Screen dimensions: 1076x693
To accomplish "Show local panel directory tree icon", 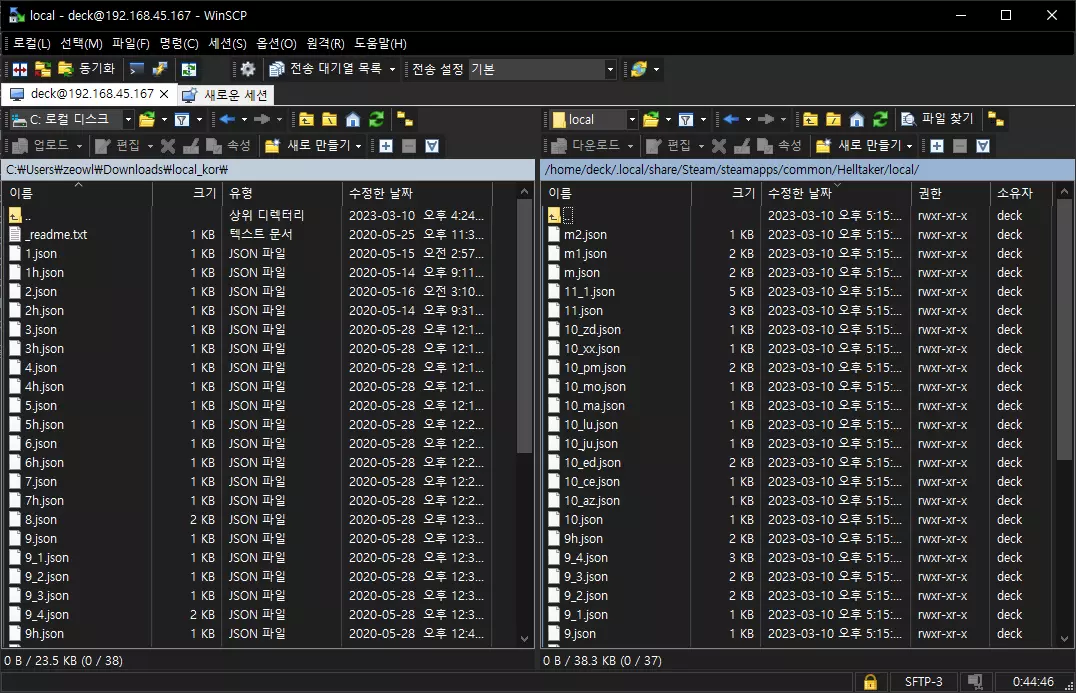I will [405, 120].
